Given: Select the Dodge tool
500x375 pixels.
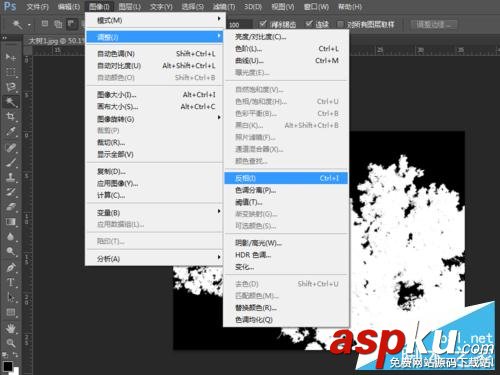Looking at the screenshot, I should click(11, 251).
